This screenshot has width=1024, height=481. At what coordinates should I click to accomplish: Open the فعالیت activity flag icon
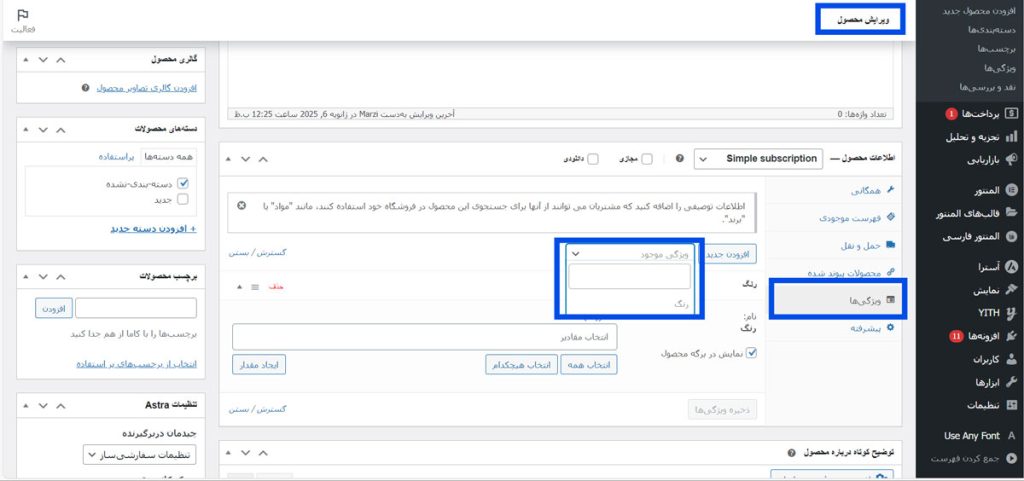[23, 15]
